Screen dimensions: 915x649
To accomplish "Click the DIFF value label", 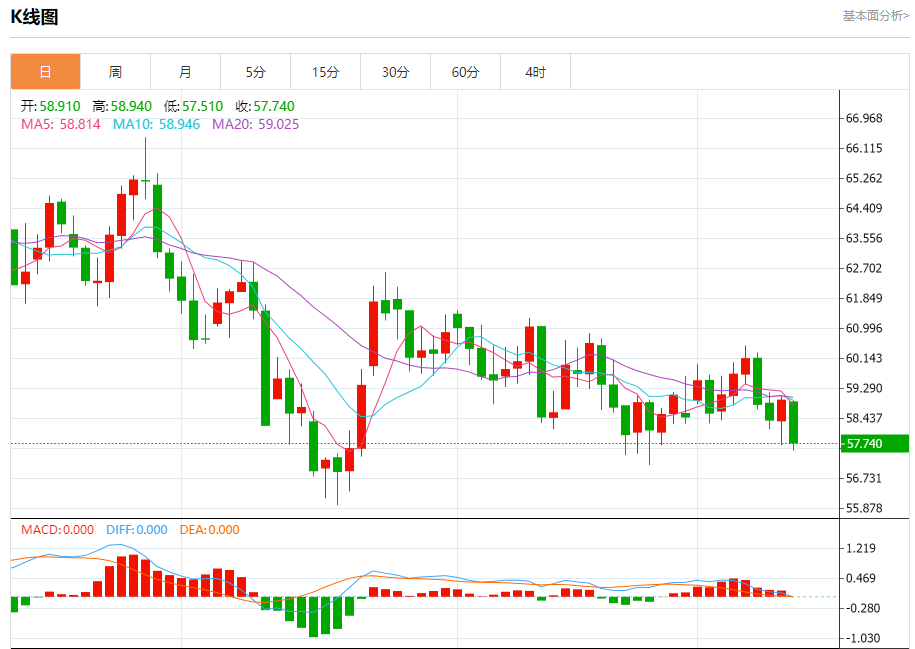I will (135, 530).
